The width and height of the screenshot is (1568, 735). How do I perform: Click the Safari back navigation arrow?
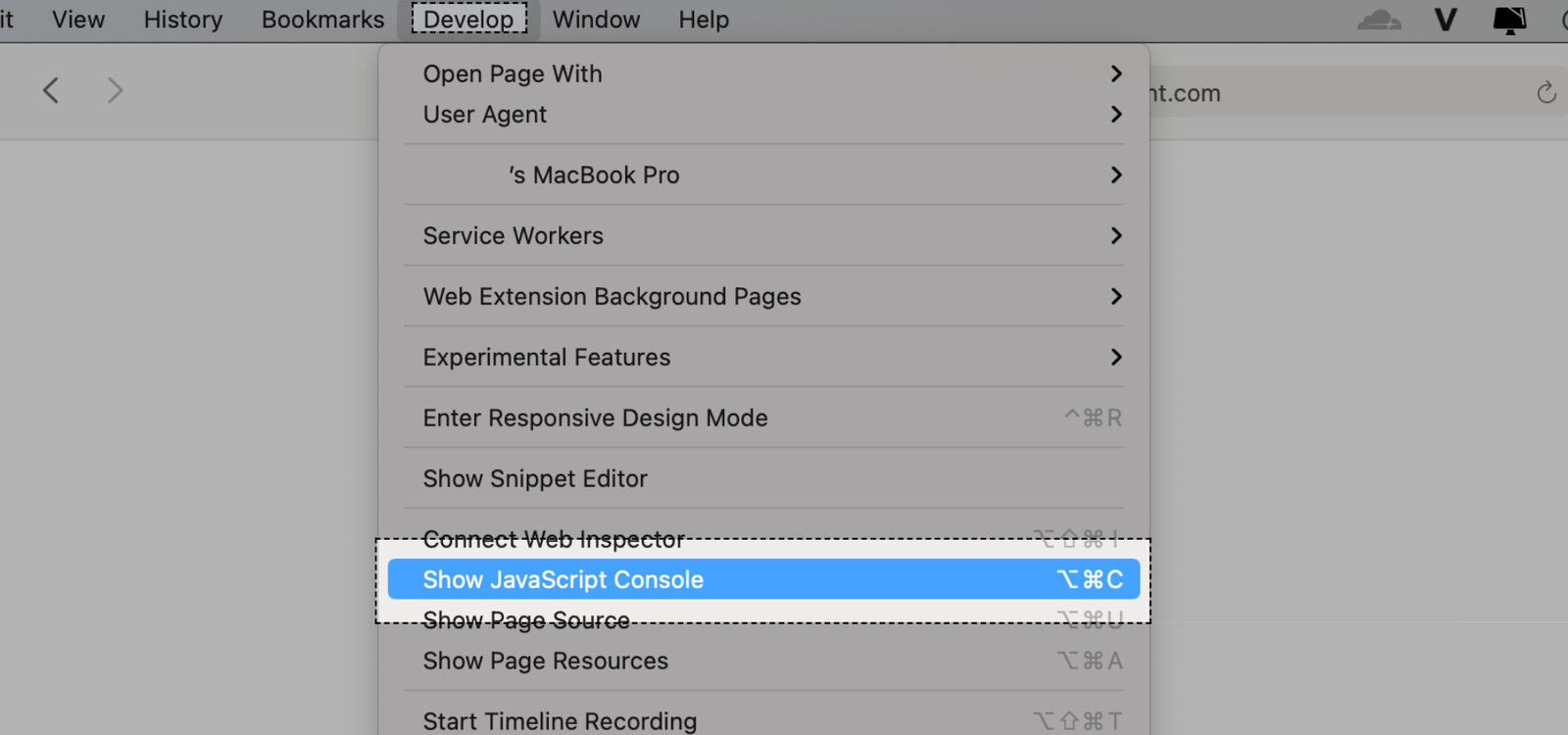[51, 91]
